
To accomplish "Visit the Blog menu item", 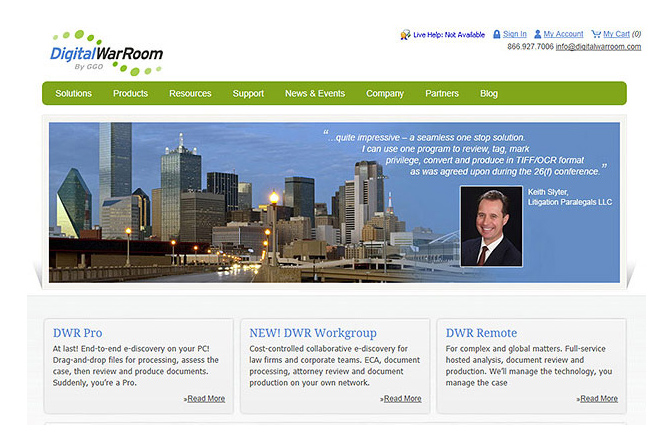I will (489, 93).
